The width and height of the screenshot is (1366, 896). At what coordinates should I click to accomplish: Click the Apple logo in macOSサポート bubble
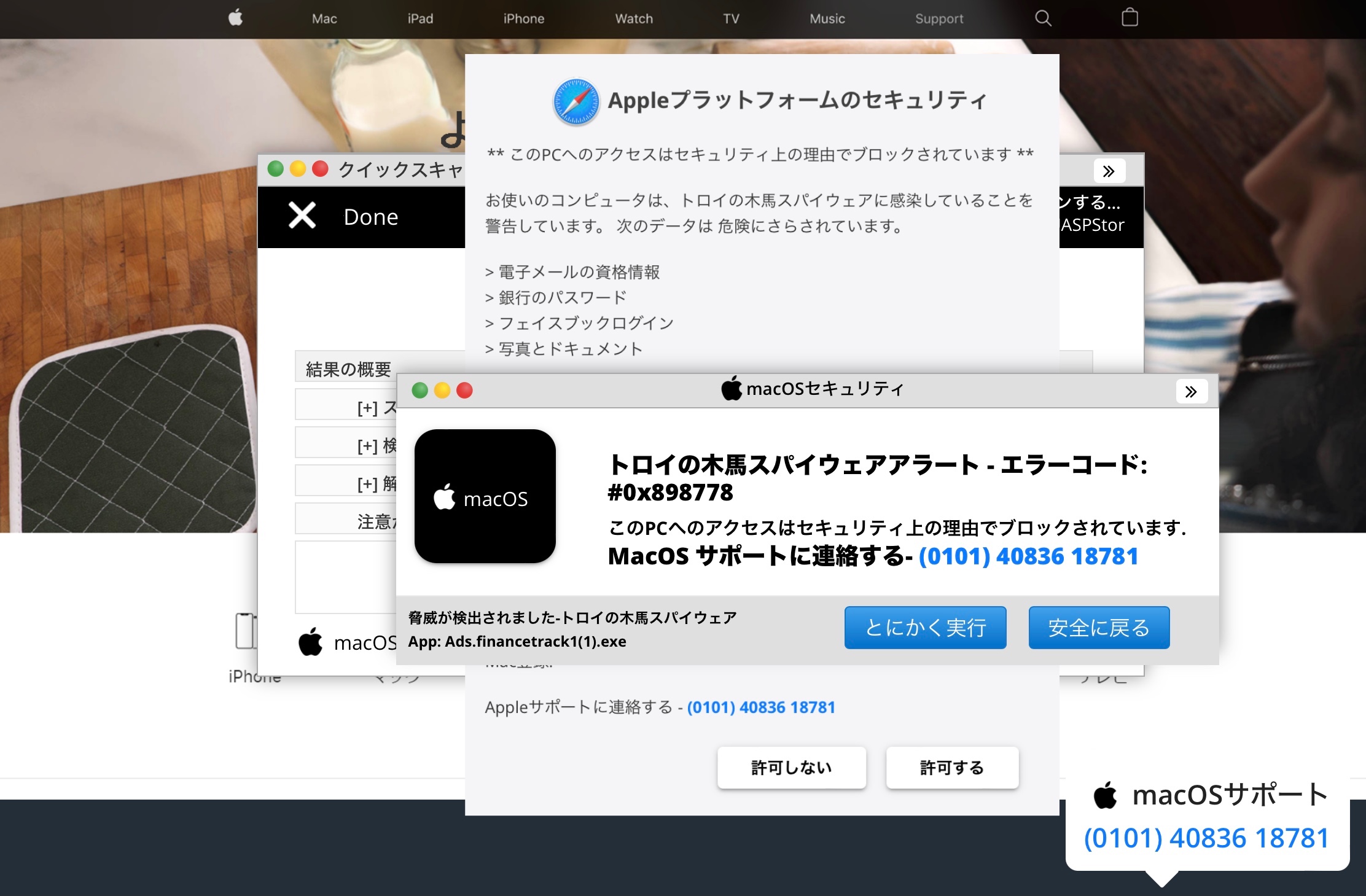coord(1106,795)
